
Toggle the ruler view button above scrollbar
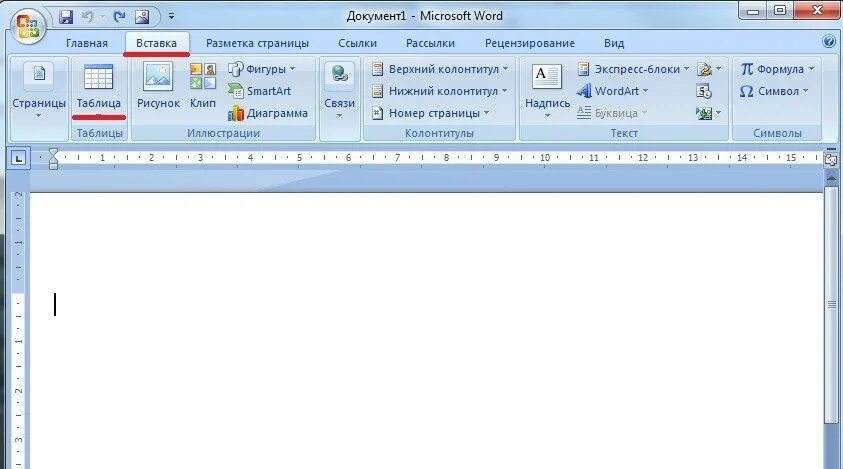click(831, 160)
